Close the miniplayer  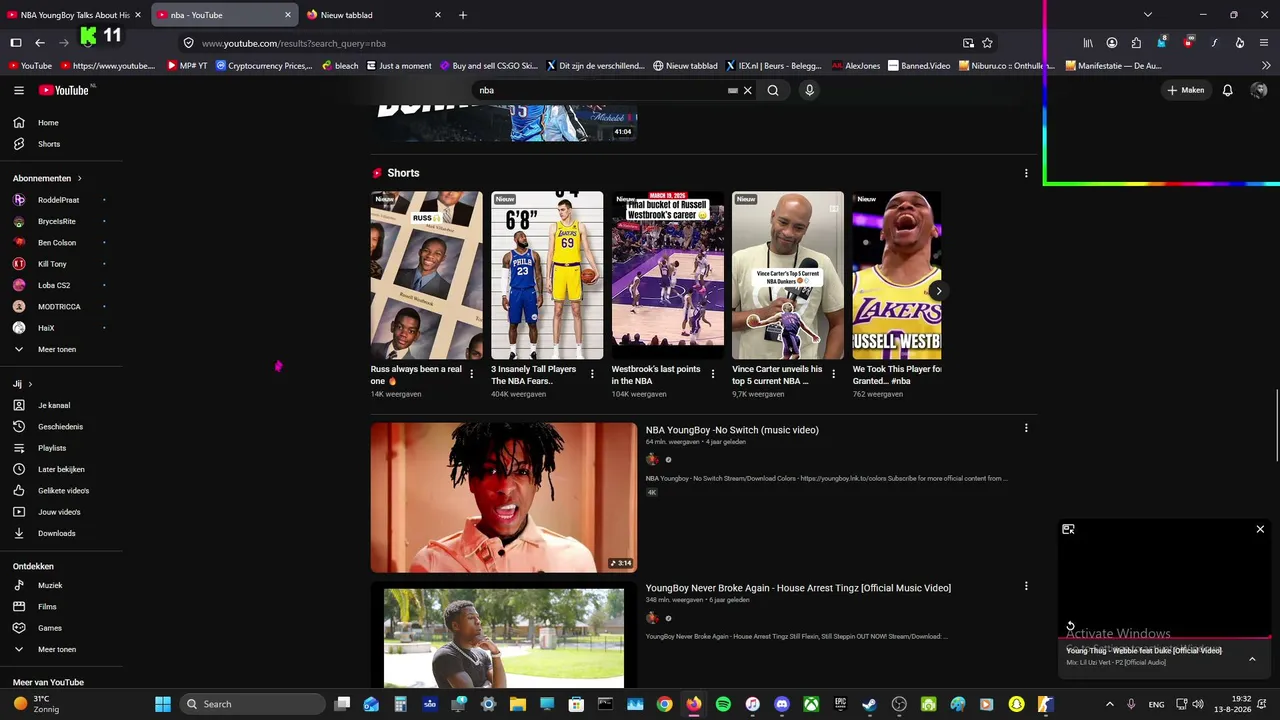tap(1260, 529)
